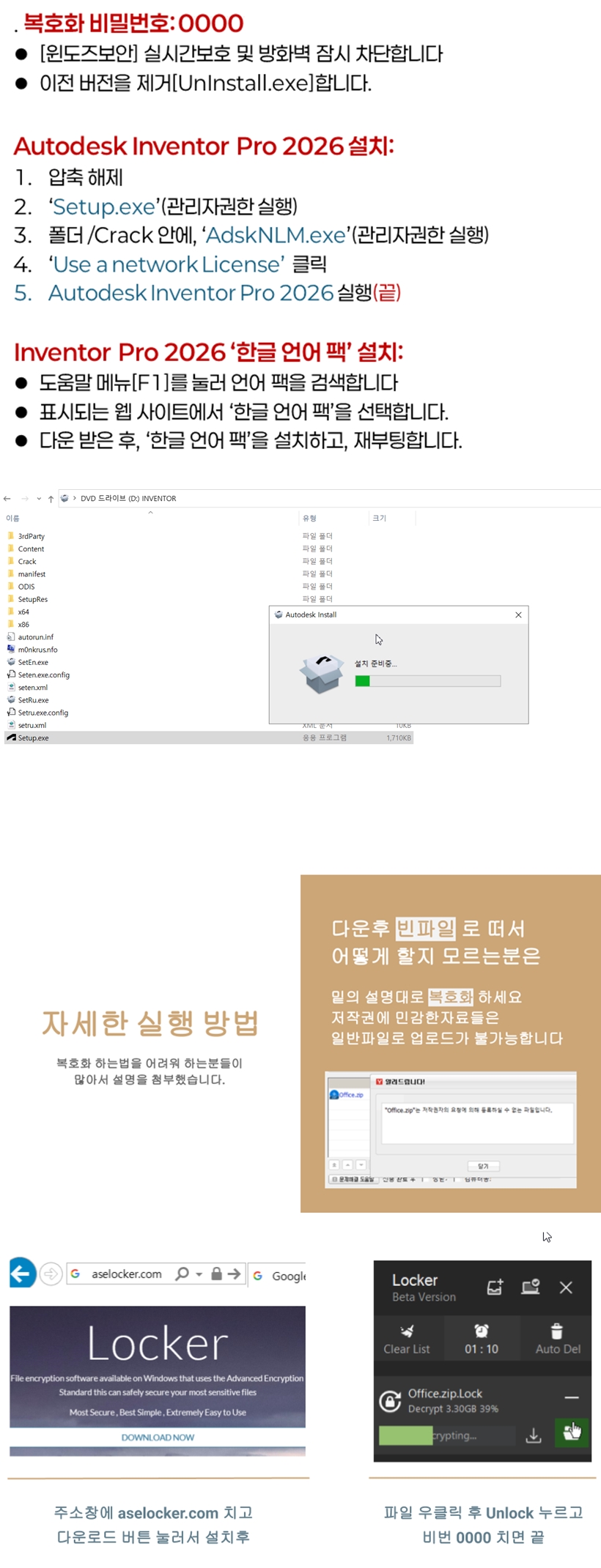Select the Content folder

[26, 549]
